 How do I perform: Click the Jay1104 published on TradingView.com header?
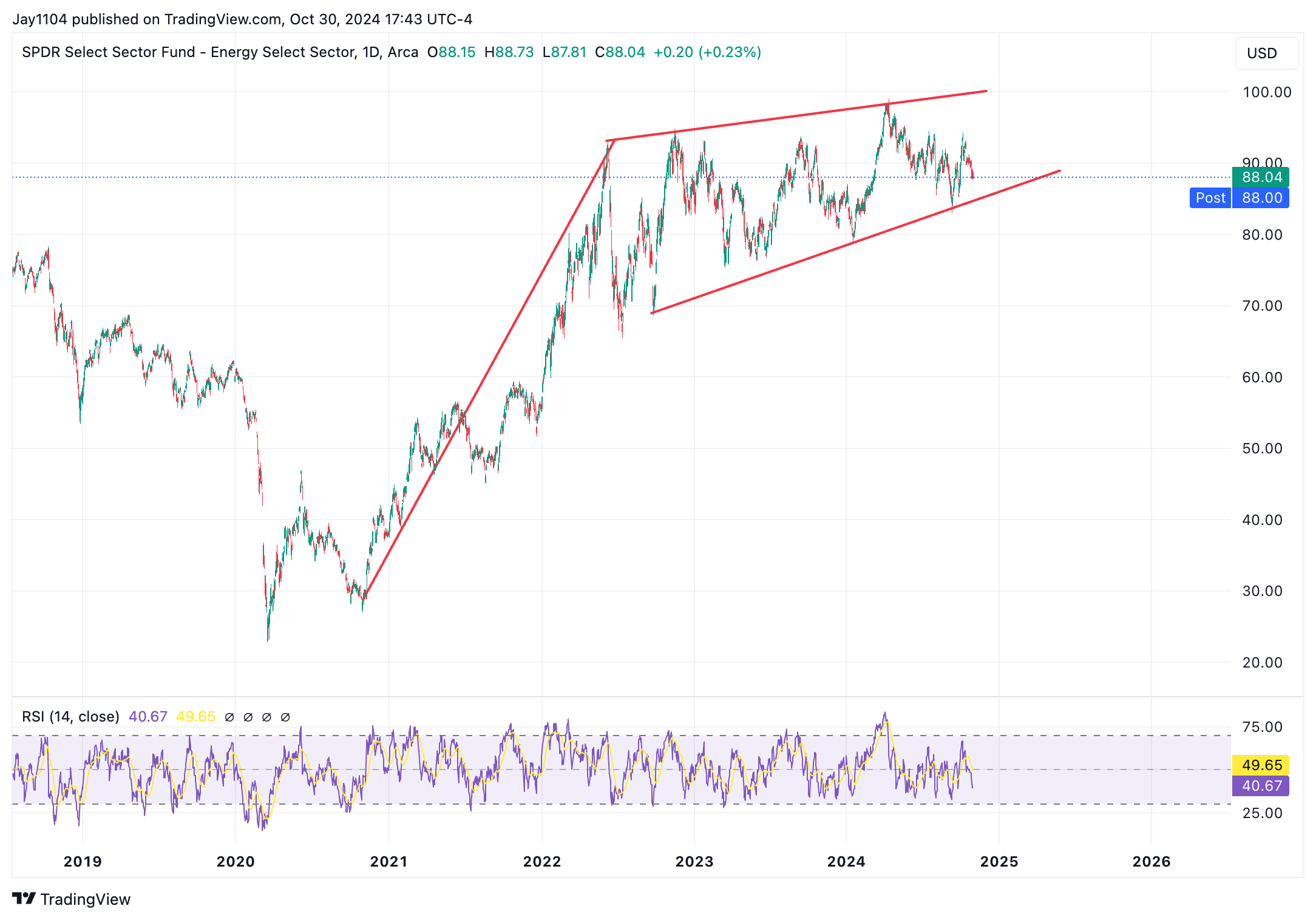click(242, 19)
